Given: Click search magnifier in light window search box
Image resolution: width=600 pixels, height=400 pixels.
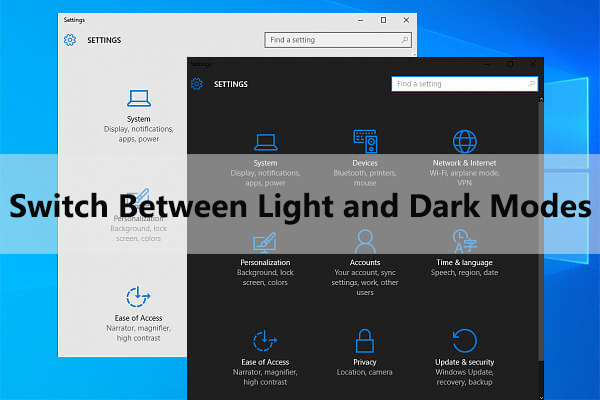Looking at the screenshot, I should 404,39.
